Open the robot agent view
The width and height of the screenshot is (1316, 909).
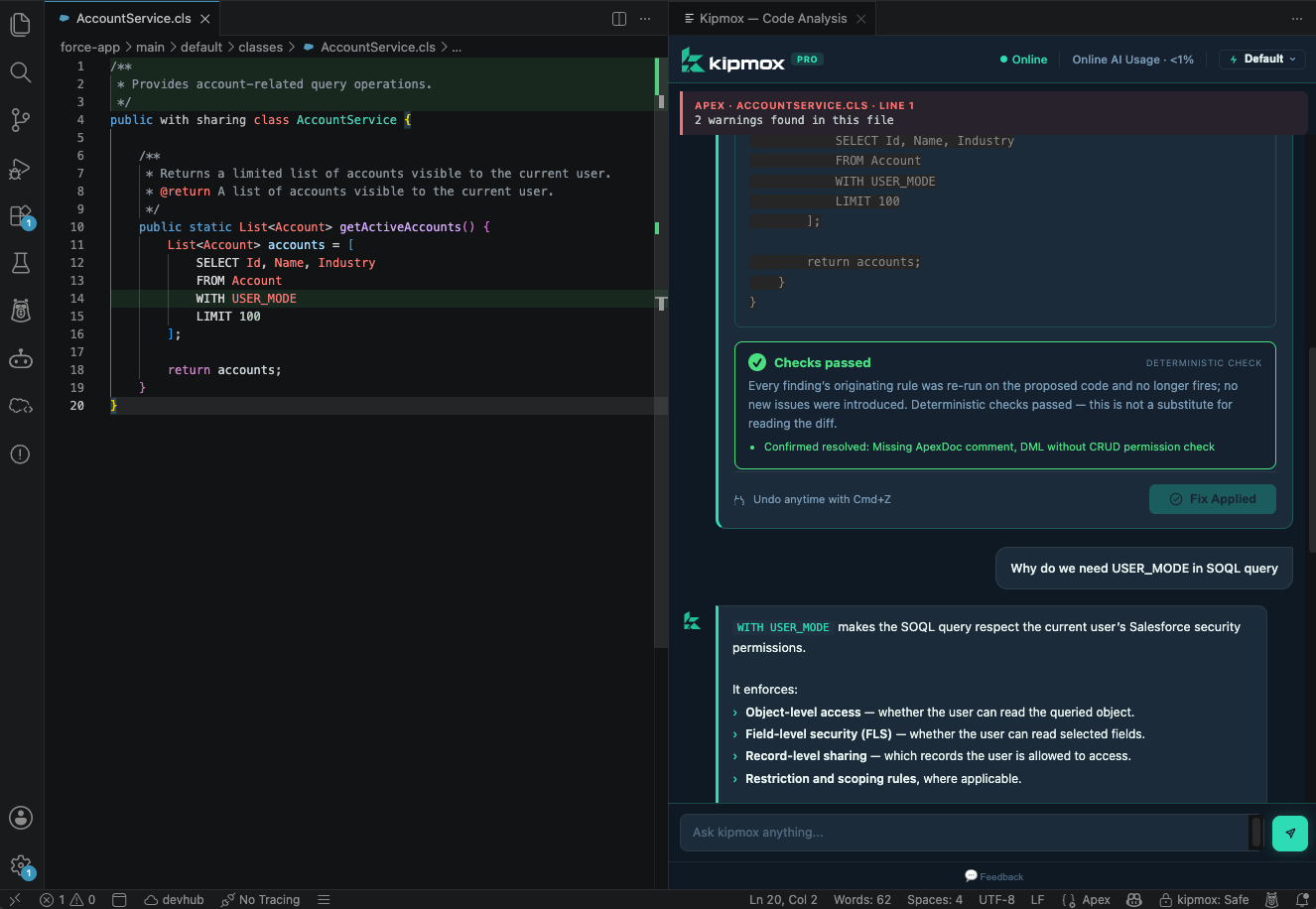(x=21, y=358)
